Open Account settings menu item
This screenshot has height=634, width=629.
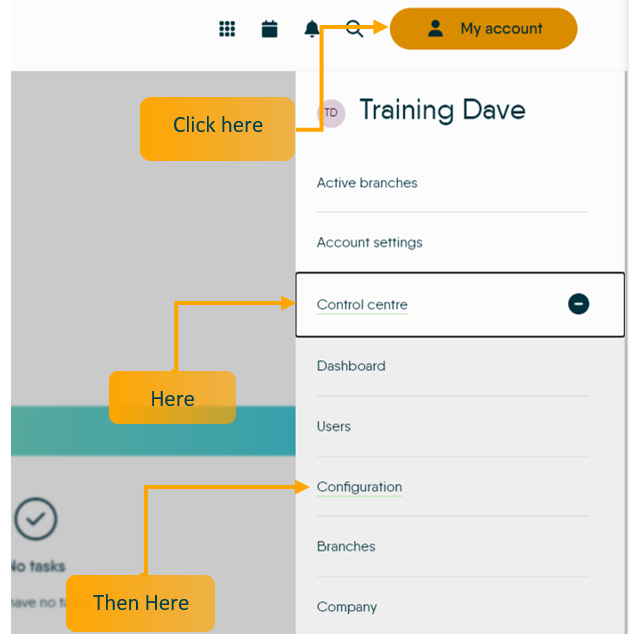point(369,243)
